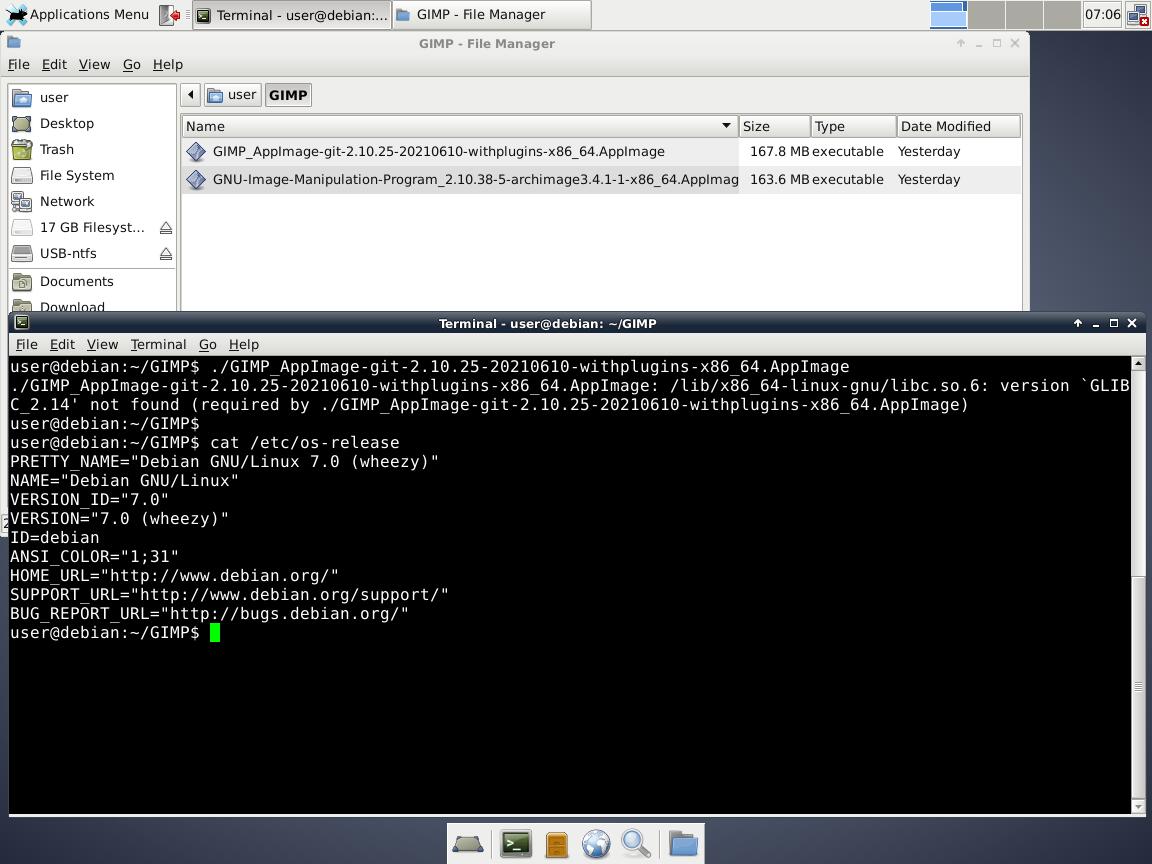Click Terminal title bar text
1152x864 pixels.
pyautogui.click(x=547, y=323)
